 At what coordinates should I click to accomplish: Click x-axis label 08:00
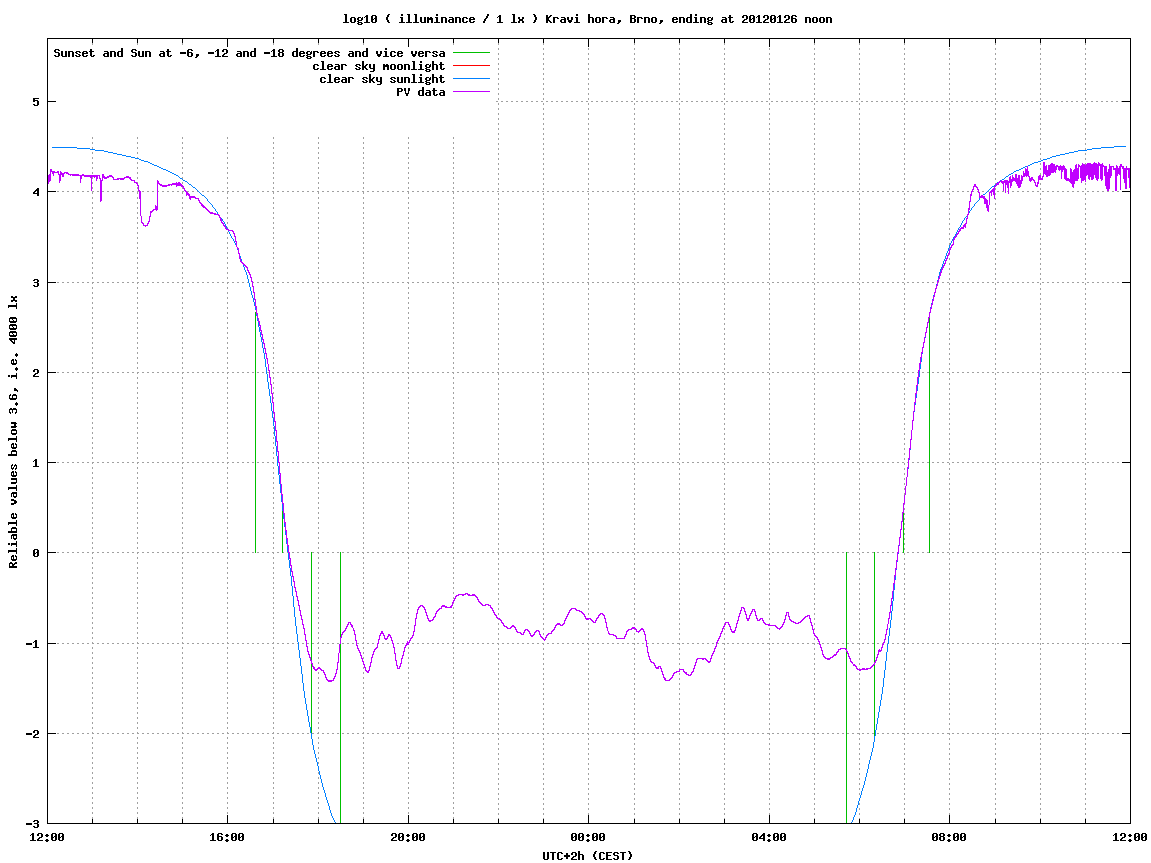point(950,837)
